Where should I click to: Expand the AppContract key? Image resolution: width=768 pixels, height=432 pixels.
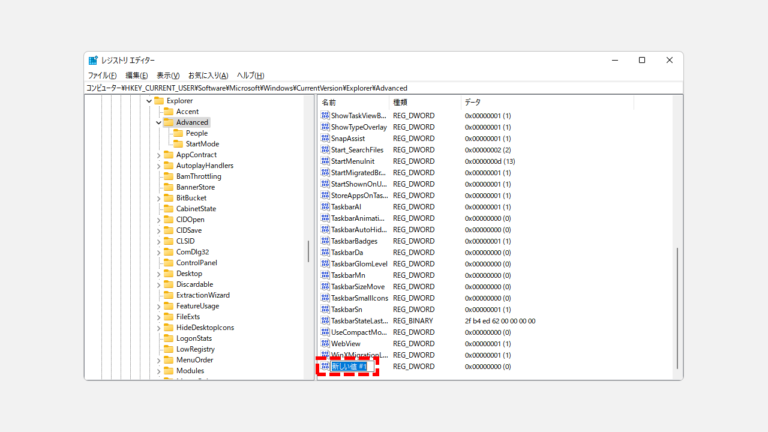pos(158,155)
